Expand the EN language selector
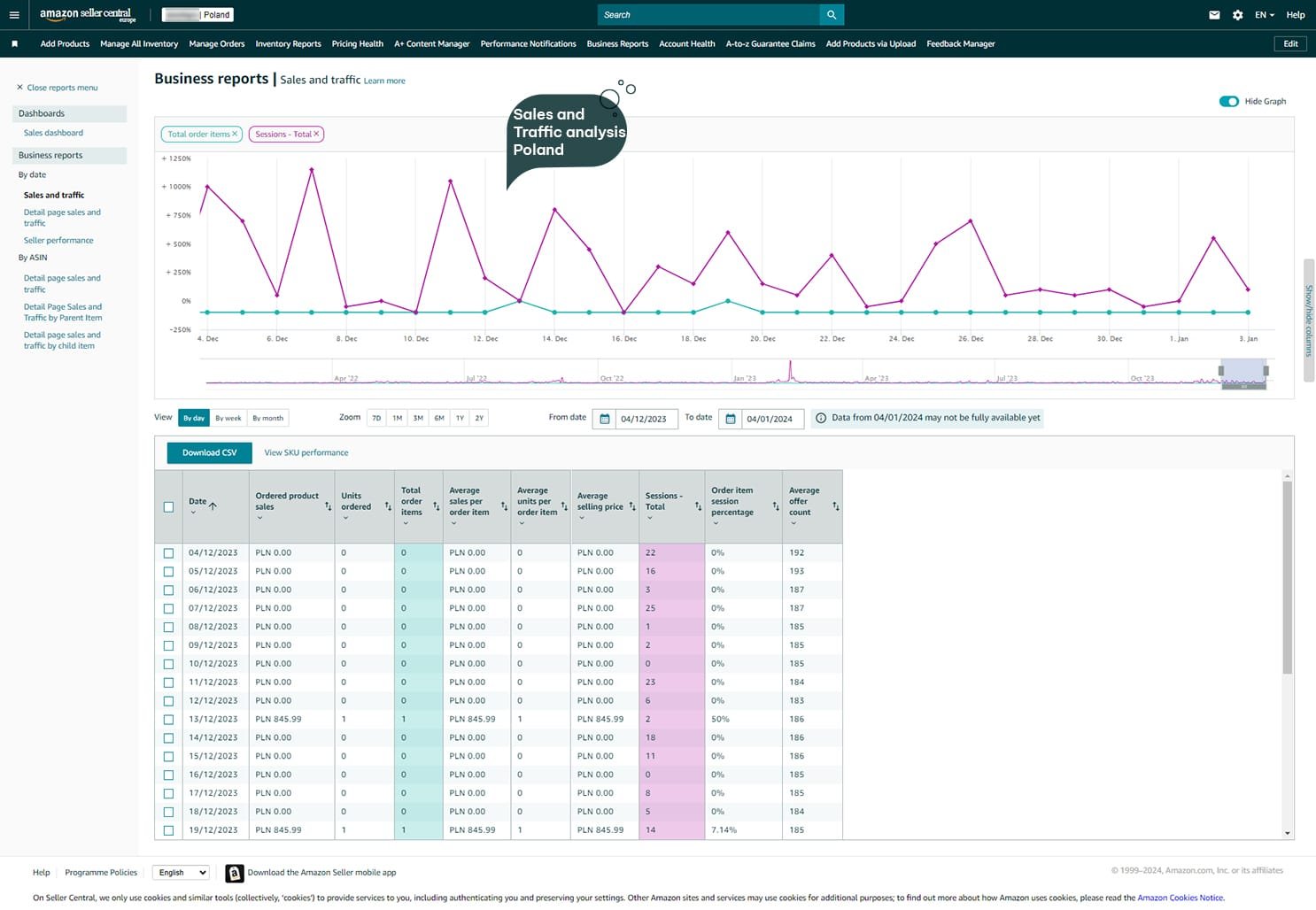1316x910 pixels. click(x=1264, y=15)
